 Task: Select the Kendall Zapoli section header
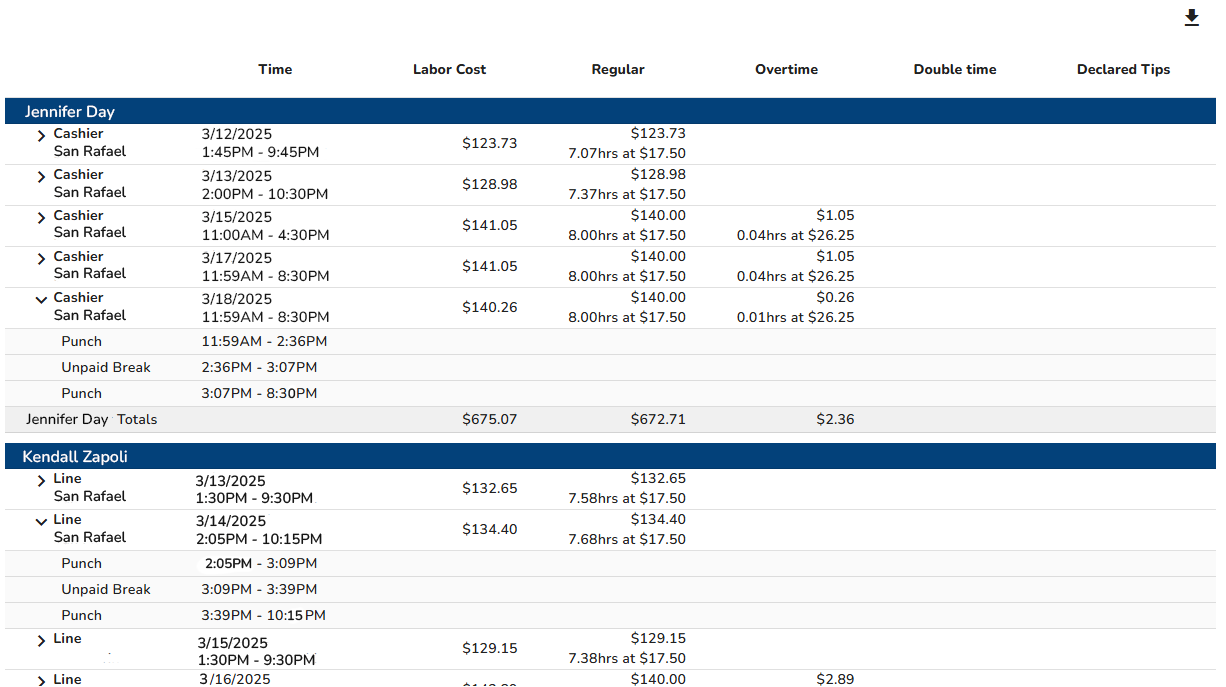610,456
